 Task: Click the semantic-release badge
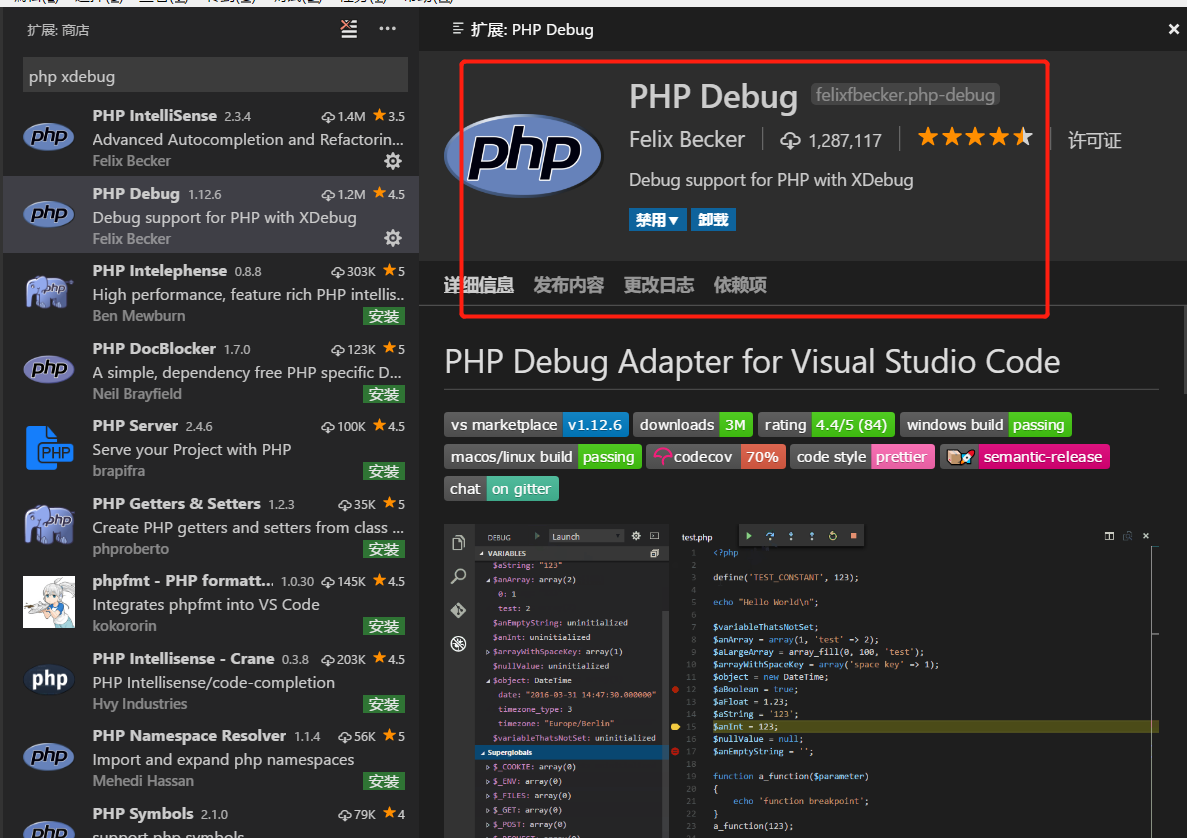1025,456
